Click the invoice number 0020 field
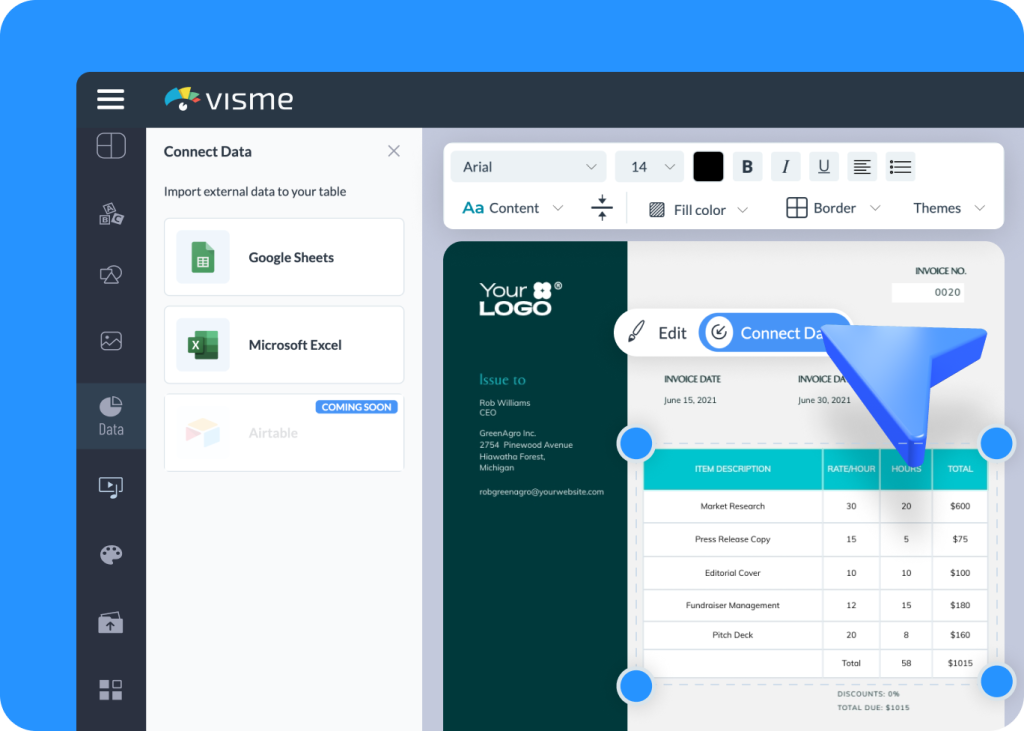Viewport: 1024px width, 731px height. point(927,291)
